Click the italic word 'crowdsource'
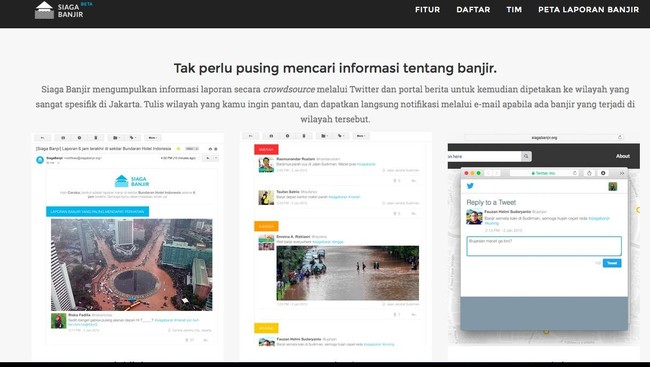 pyautogui.click(x=289, y=89)
